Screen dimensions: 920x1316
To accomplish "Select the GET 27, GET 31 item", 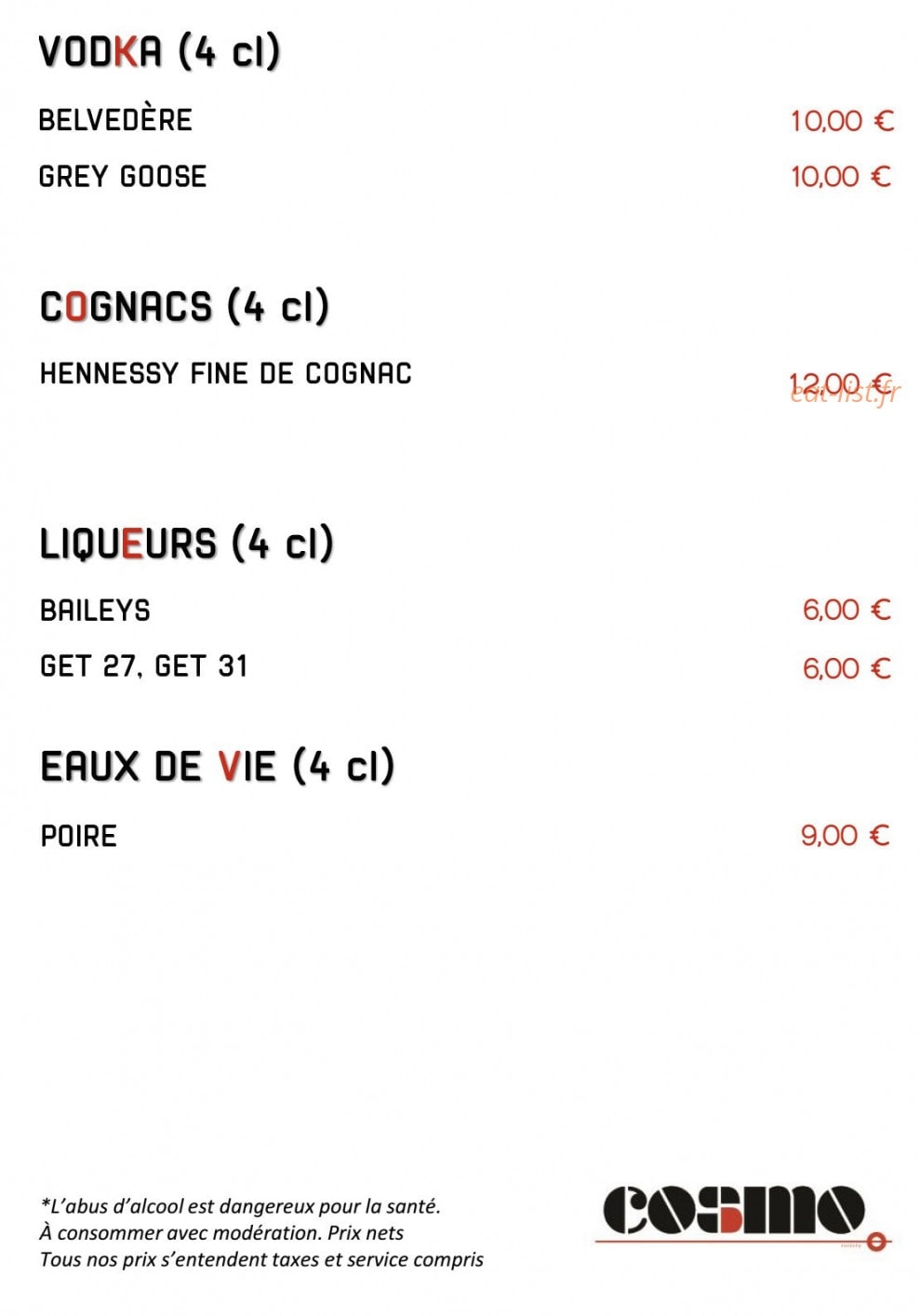I will (144, 666).
